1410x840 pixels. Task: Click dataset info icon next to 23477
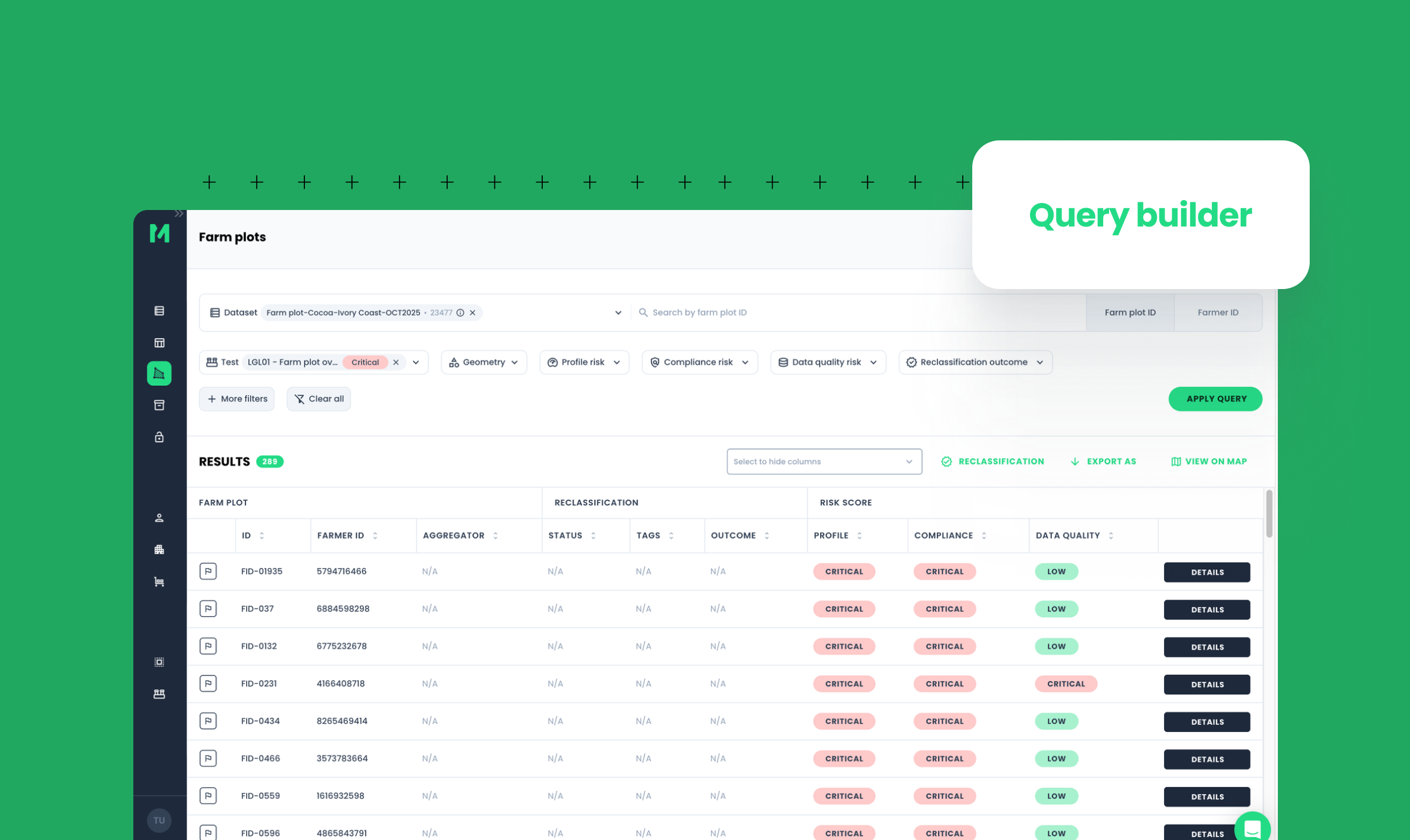pos(460,313)
